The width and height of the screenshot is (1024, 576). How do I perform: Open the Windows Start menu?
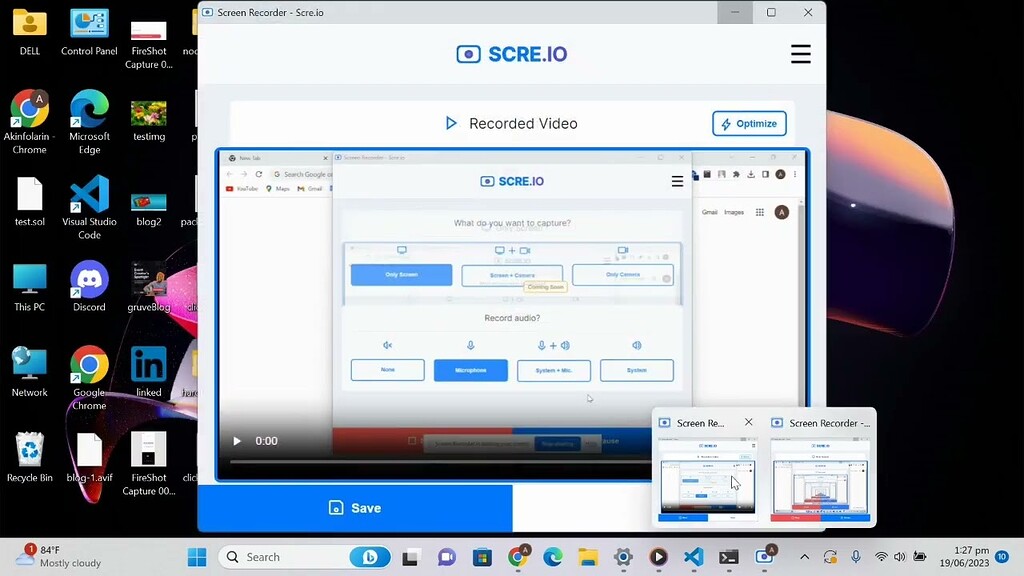197,557
